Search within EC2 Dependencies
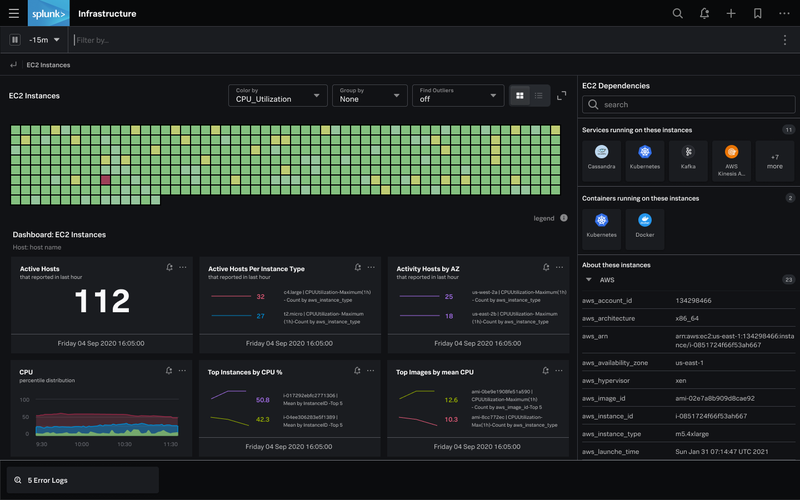The width and height of the screenshot is (800, 500). click(688, 104)
